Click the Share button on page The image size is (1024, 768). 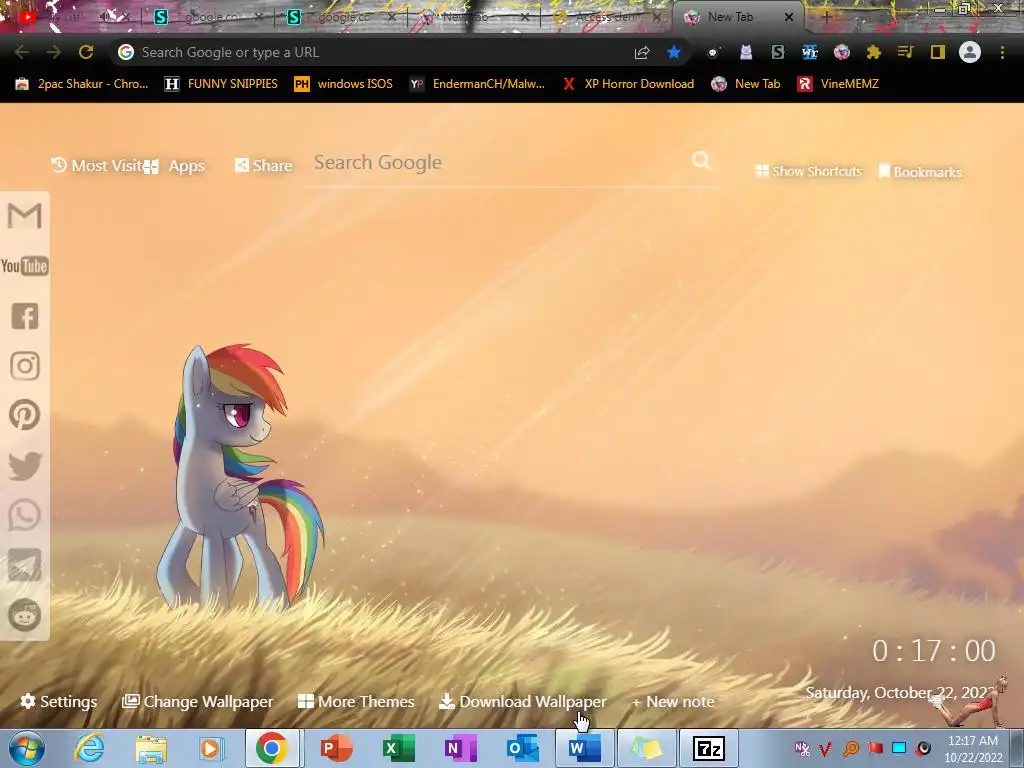pyautogui.click(x=264, y=165)
